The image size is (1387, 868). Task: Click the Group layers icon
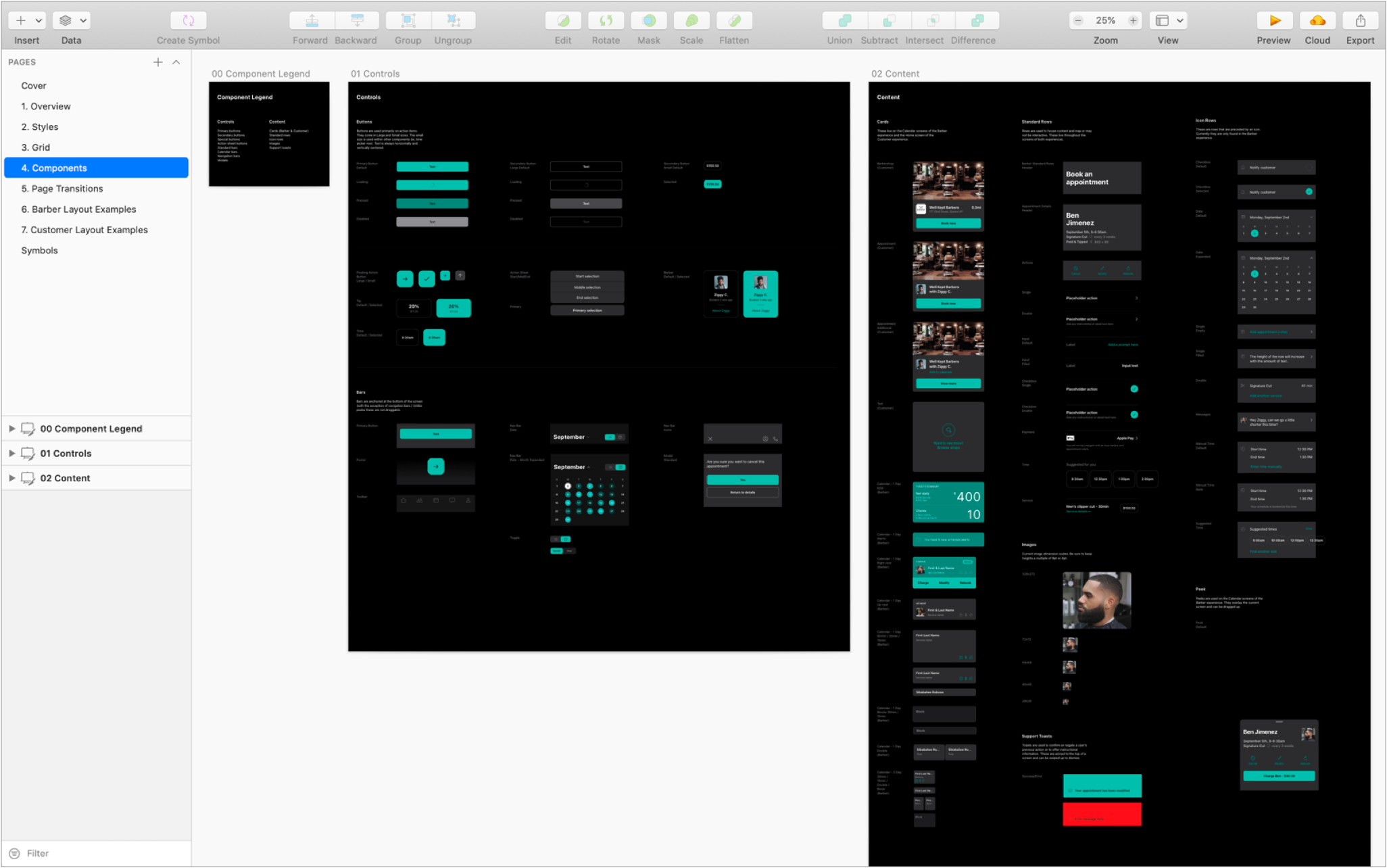click(408, 21)
